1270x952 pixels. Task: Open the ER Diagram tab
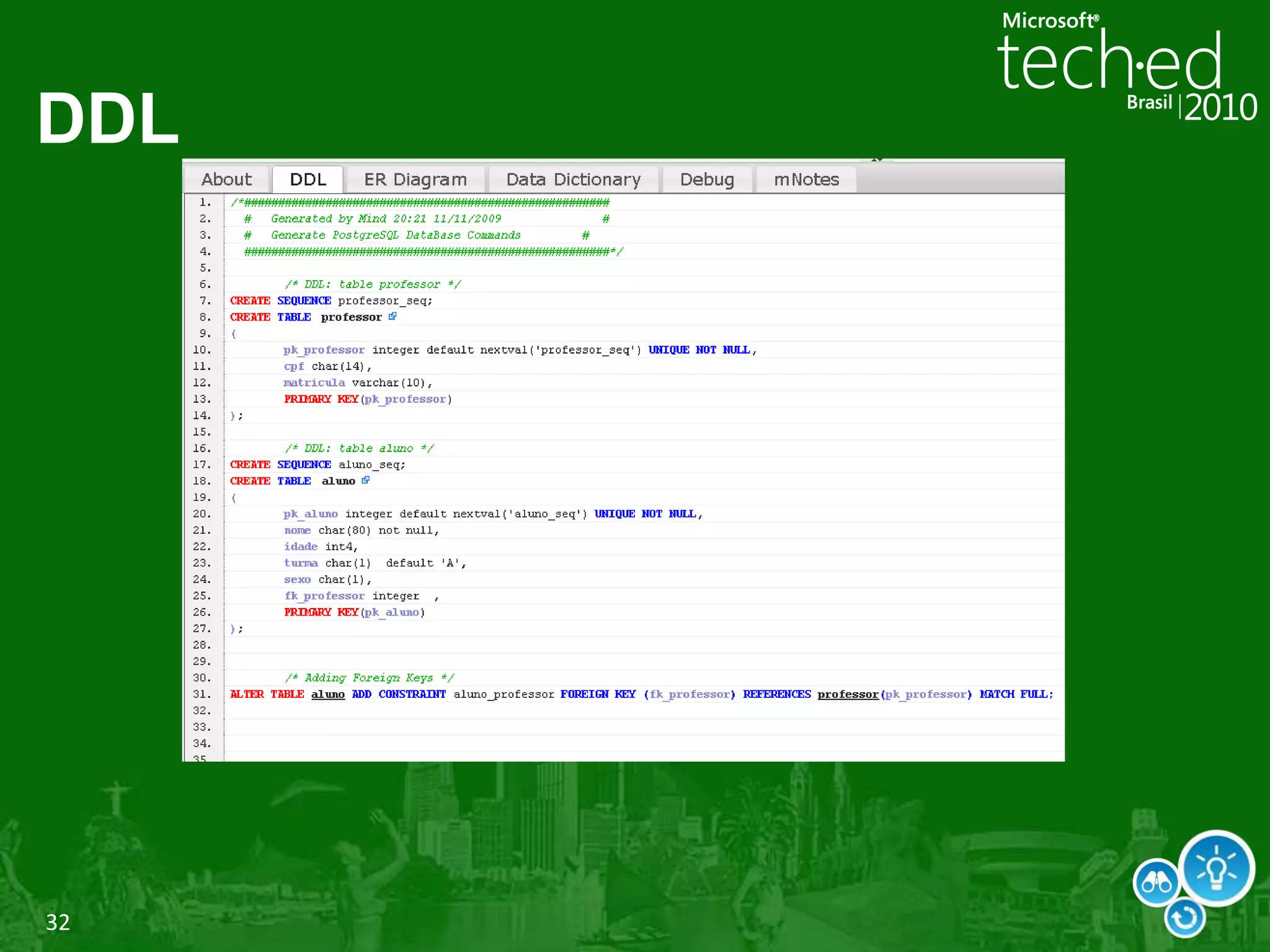[x=415, y=180]
